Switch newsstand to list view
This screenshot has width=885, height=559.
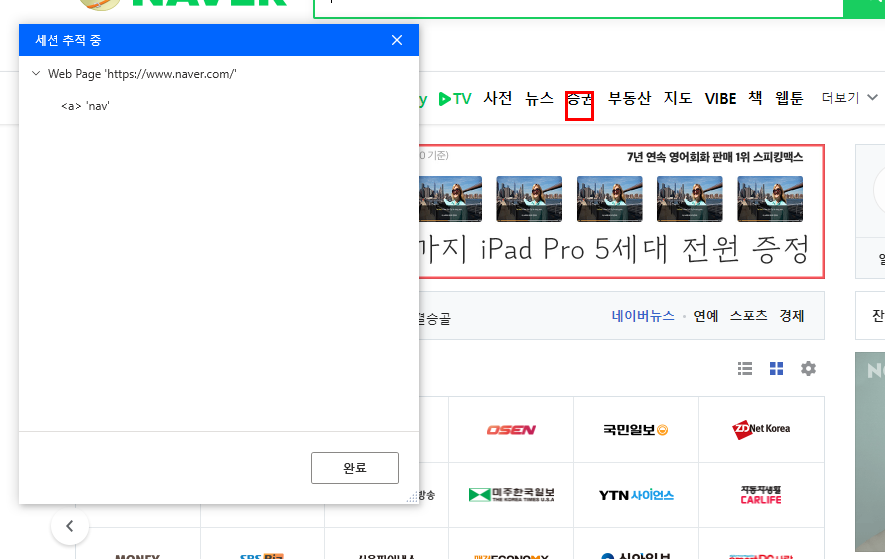coord(745,369)
